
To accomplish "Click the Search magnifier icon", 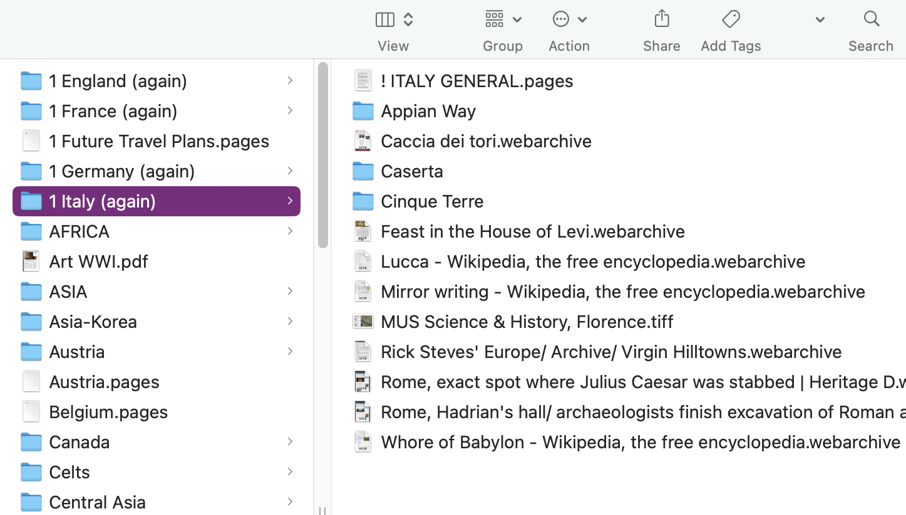I will tap(871, 19).
